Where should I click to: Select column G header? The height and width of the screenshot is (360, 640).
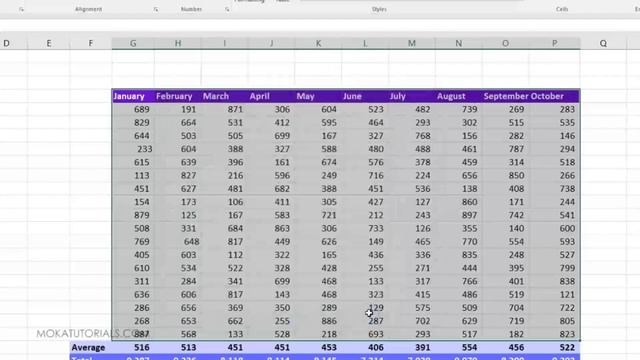click(133, 43)
